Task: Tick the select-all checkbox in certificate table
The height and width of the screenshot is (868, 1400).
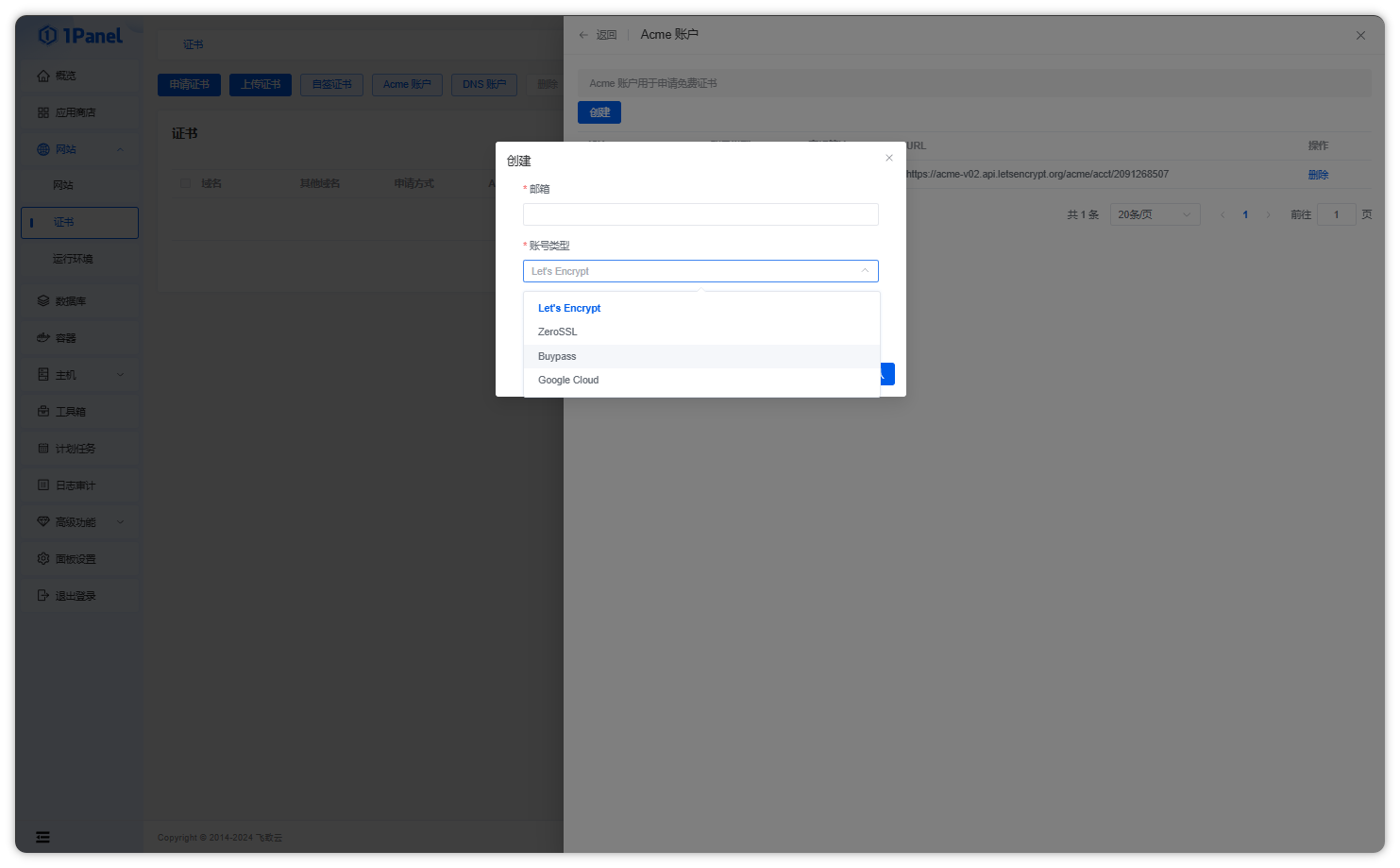Action: (185, 183)
